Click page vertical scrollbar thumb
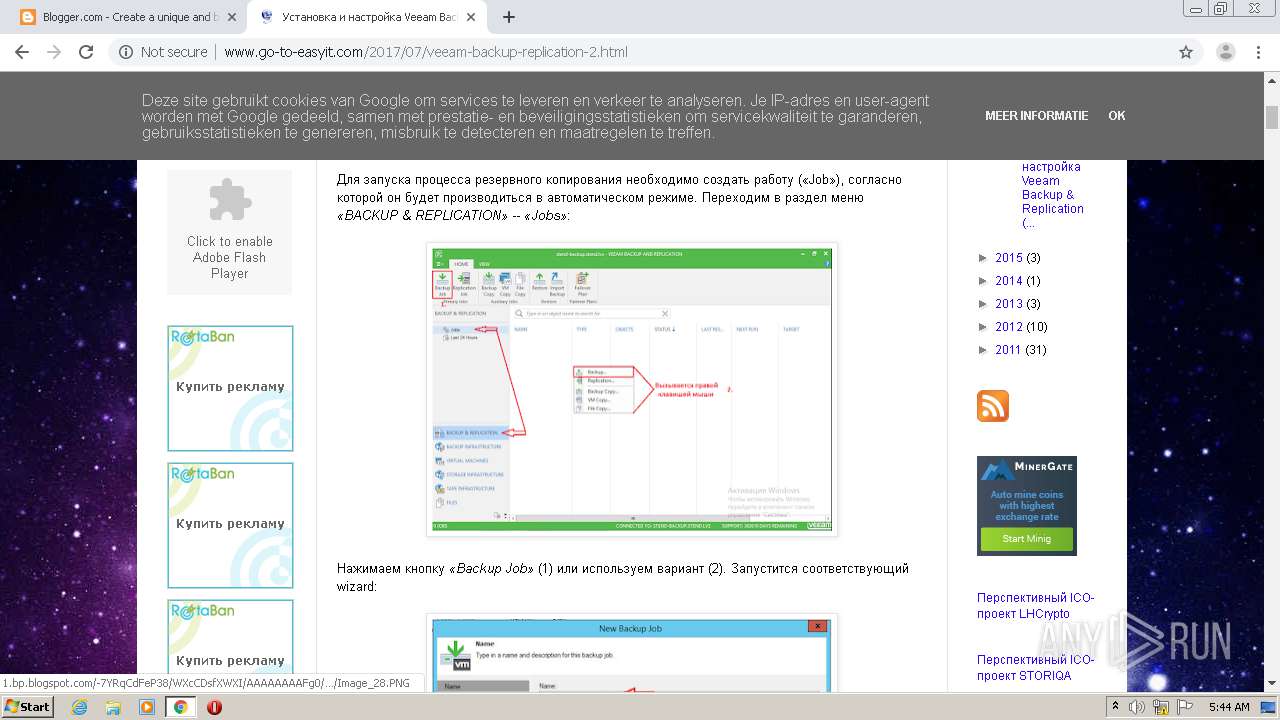 pyautogui.click(x=1271, y=118)
